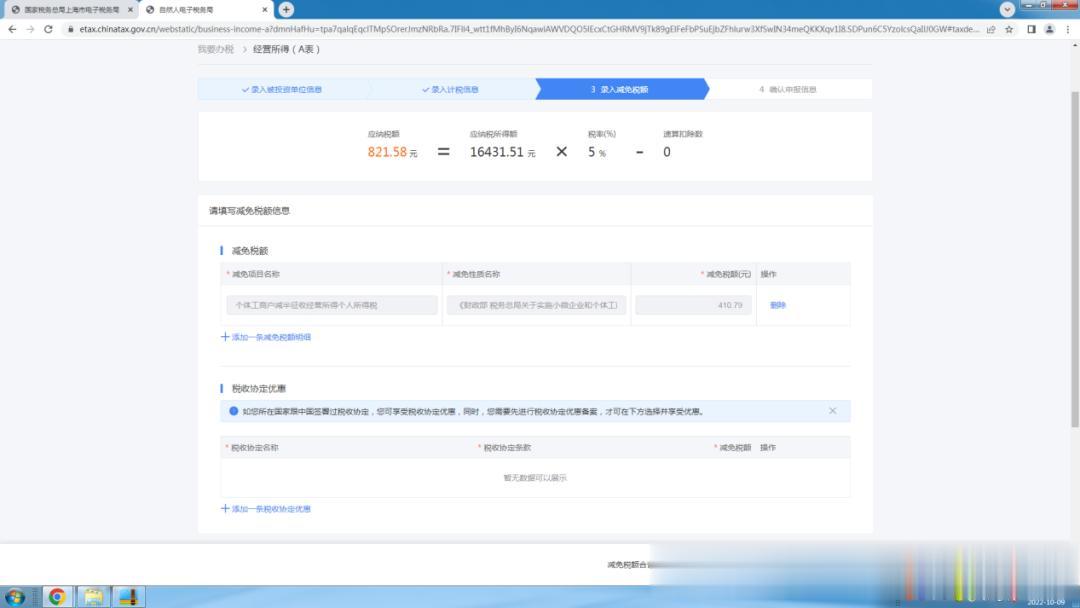Click the 暂无数据可以展示 placeholder text
Screen dimensions: 1080x608
click(535, 478)
